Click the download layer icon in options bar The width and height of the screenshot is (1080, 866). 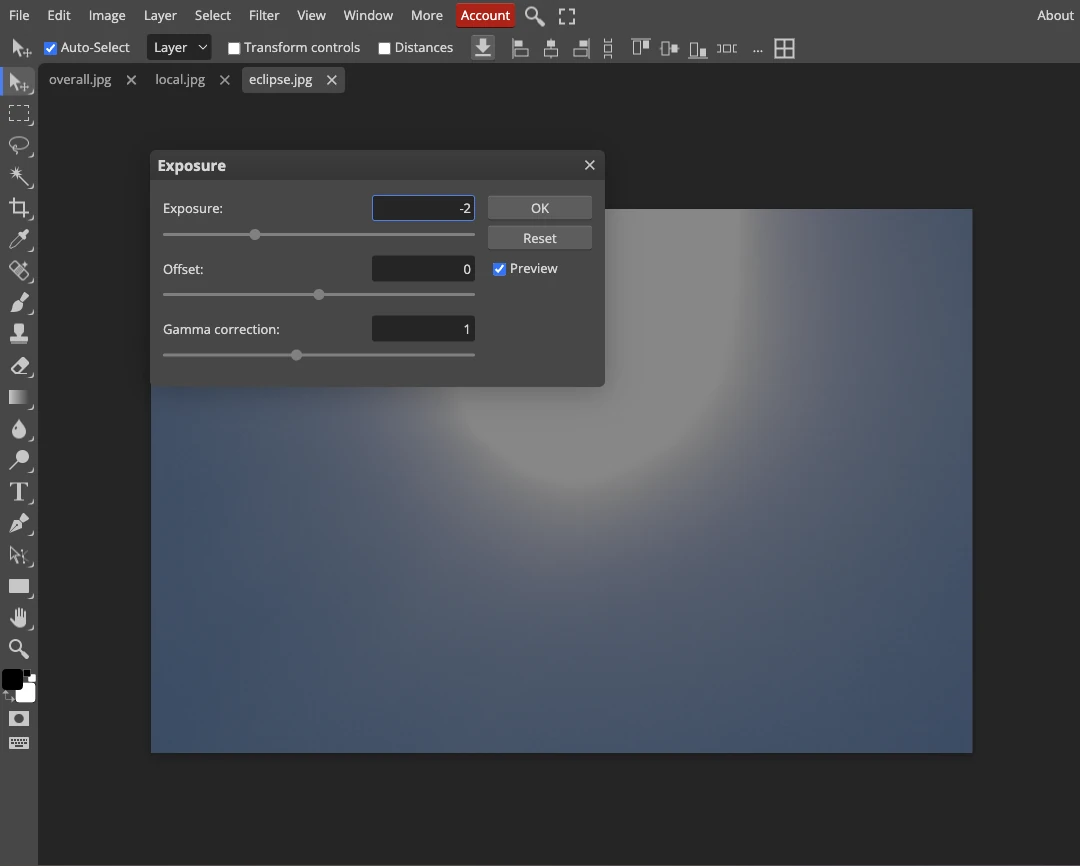483,48
